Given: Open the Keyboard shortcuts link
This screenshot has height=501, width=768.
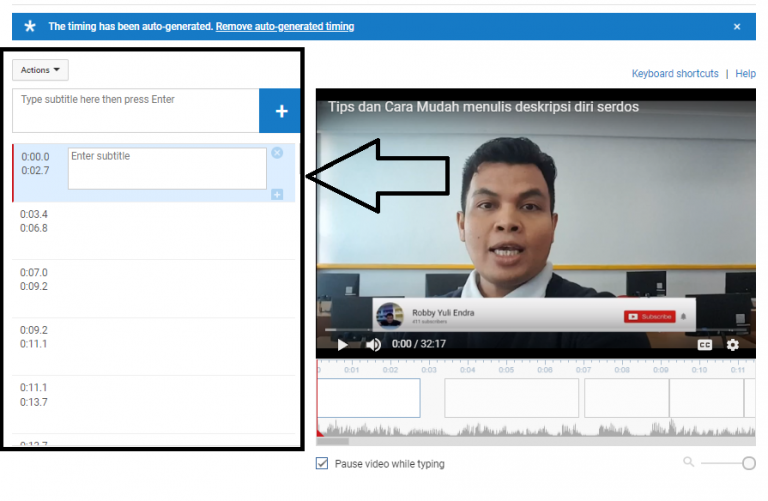Looking at the screenshot, I should click(674, 73).
